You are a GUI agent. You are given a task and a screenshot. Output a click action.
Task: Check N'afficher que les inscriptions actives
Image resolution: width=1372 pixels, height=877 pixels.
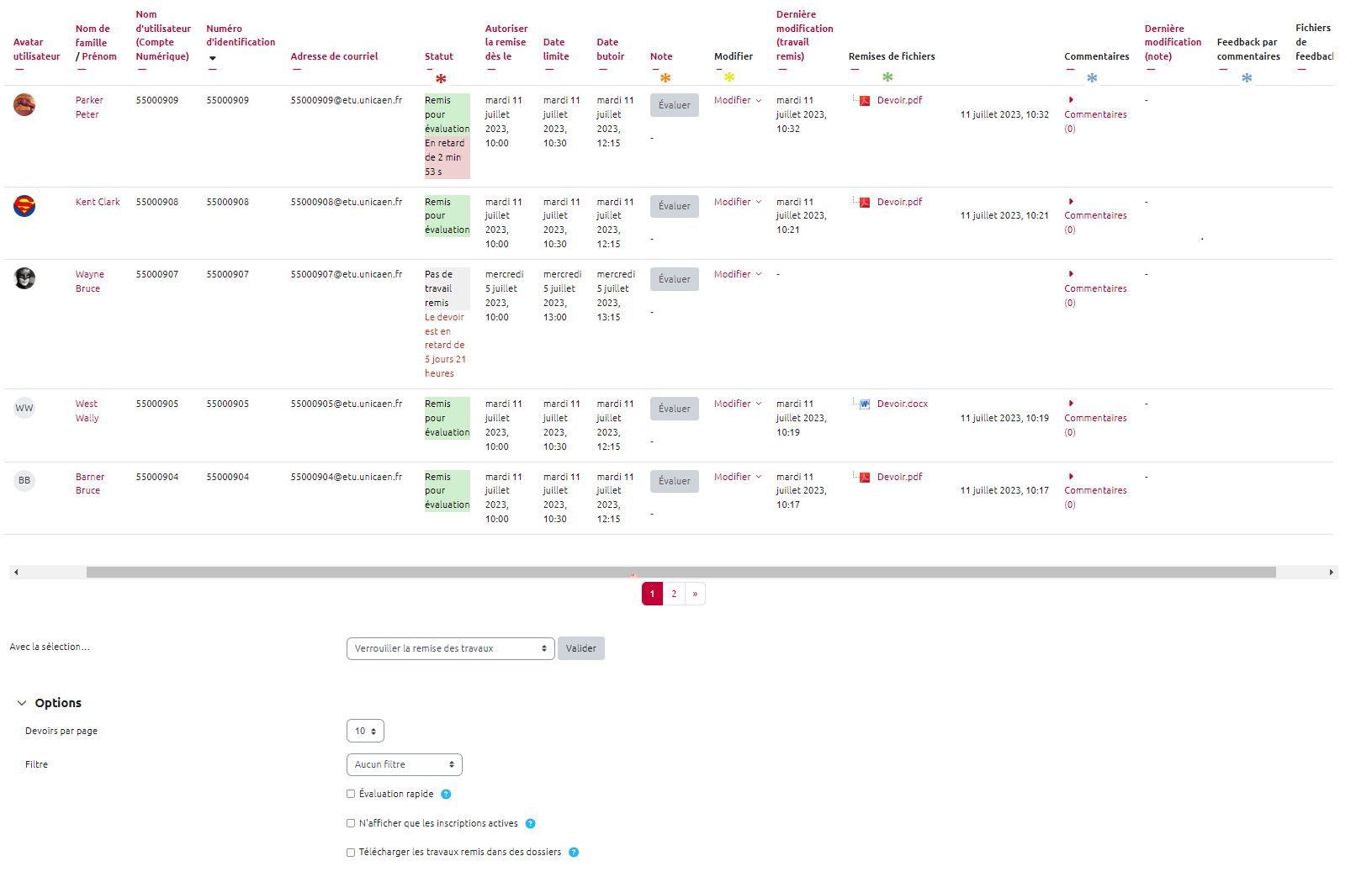pos(351,823)
